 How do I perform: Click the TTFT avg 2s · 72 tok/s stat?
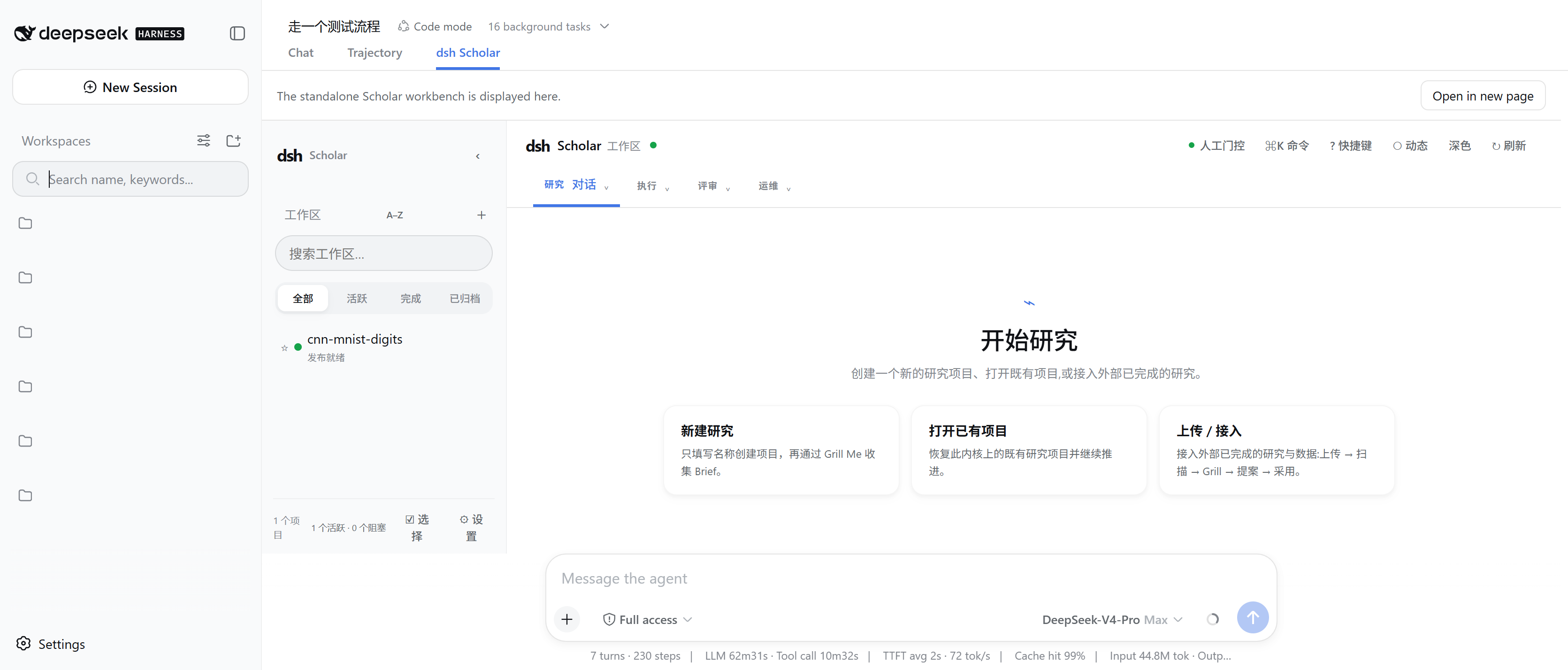pyautogui.click(x=936, y=655)
